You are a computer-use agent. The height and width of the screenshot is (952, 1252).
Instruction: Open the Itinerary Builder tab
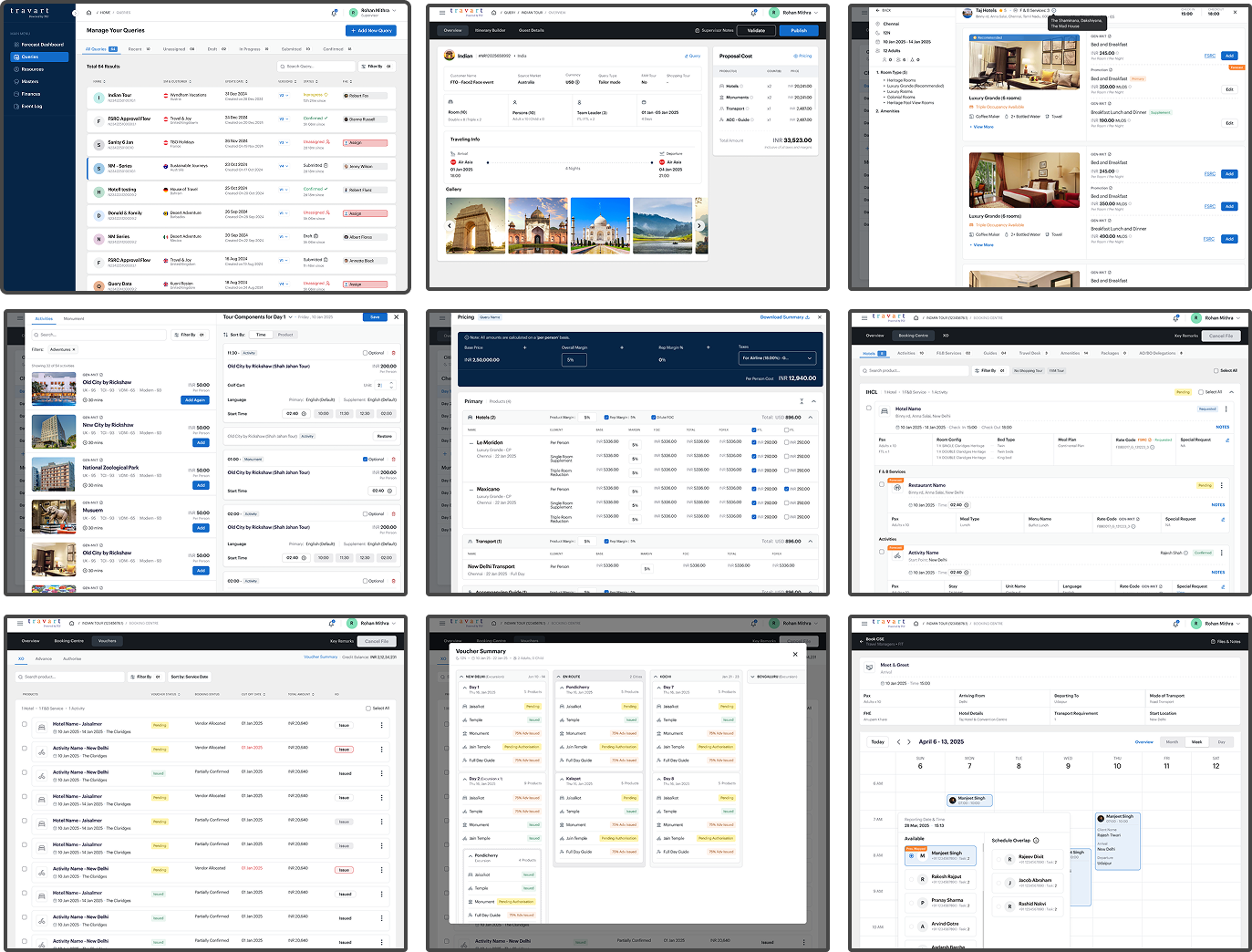tap(490, 30)
